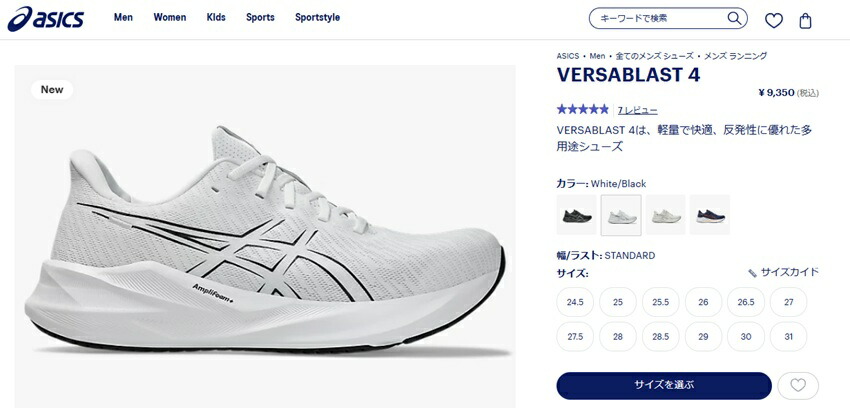Screen dimensions: 850x408
Task: Select the navy shoe color swatch
Action: [710, 215]
